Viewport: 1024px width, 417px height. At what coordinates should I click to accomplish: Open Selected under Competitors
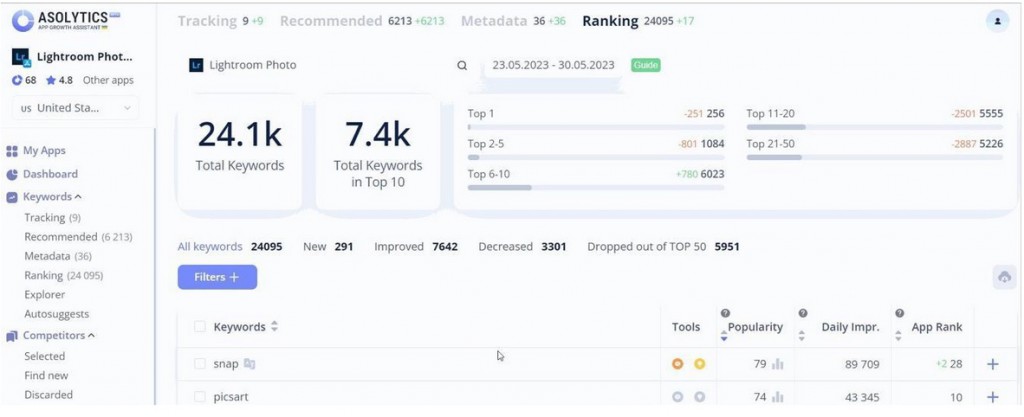[x=44, y=357]
